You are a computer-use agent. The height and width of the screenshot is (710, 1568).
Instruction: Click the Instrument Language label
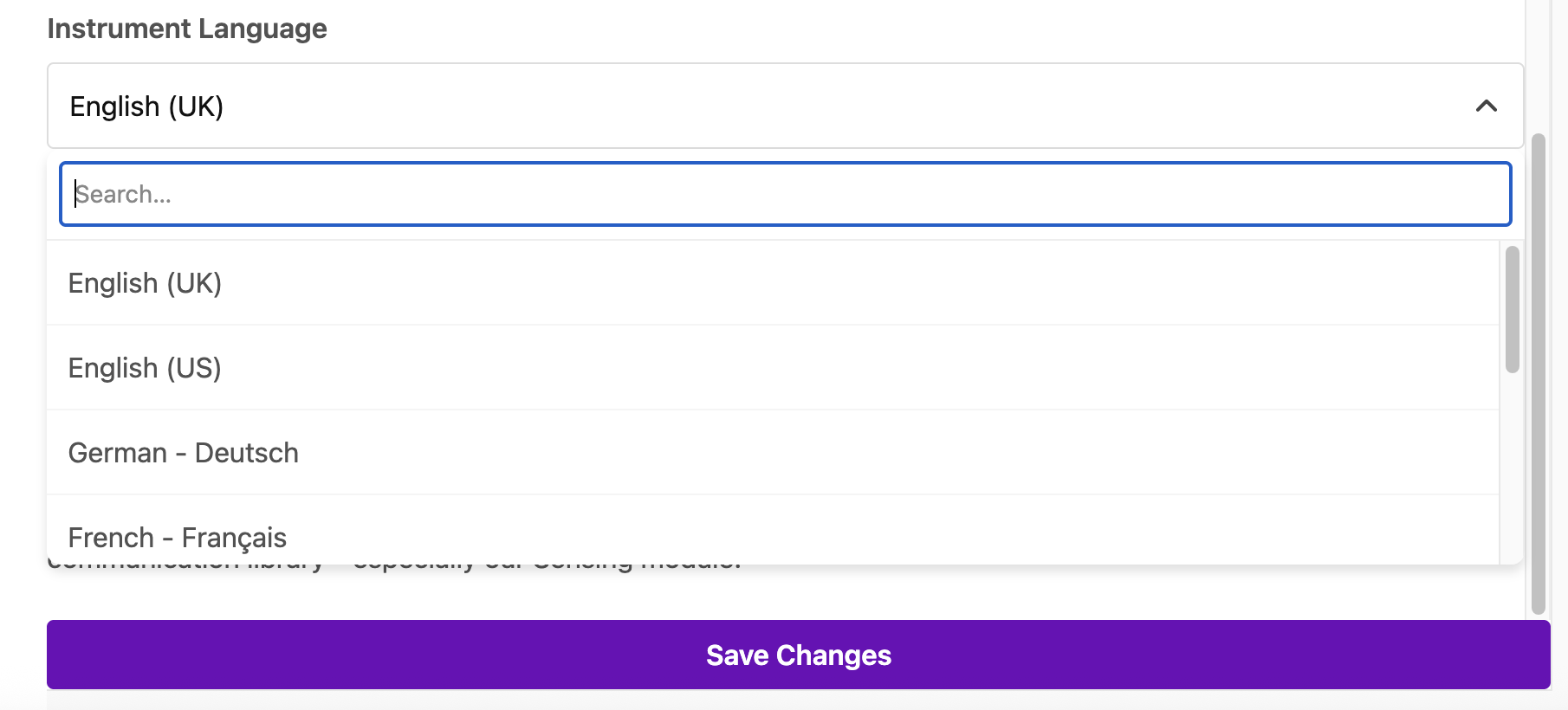(x=187, y=29)
